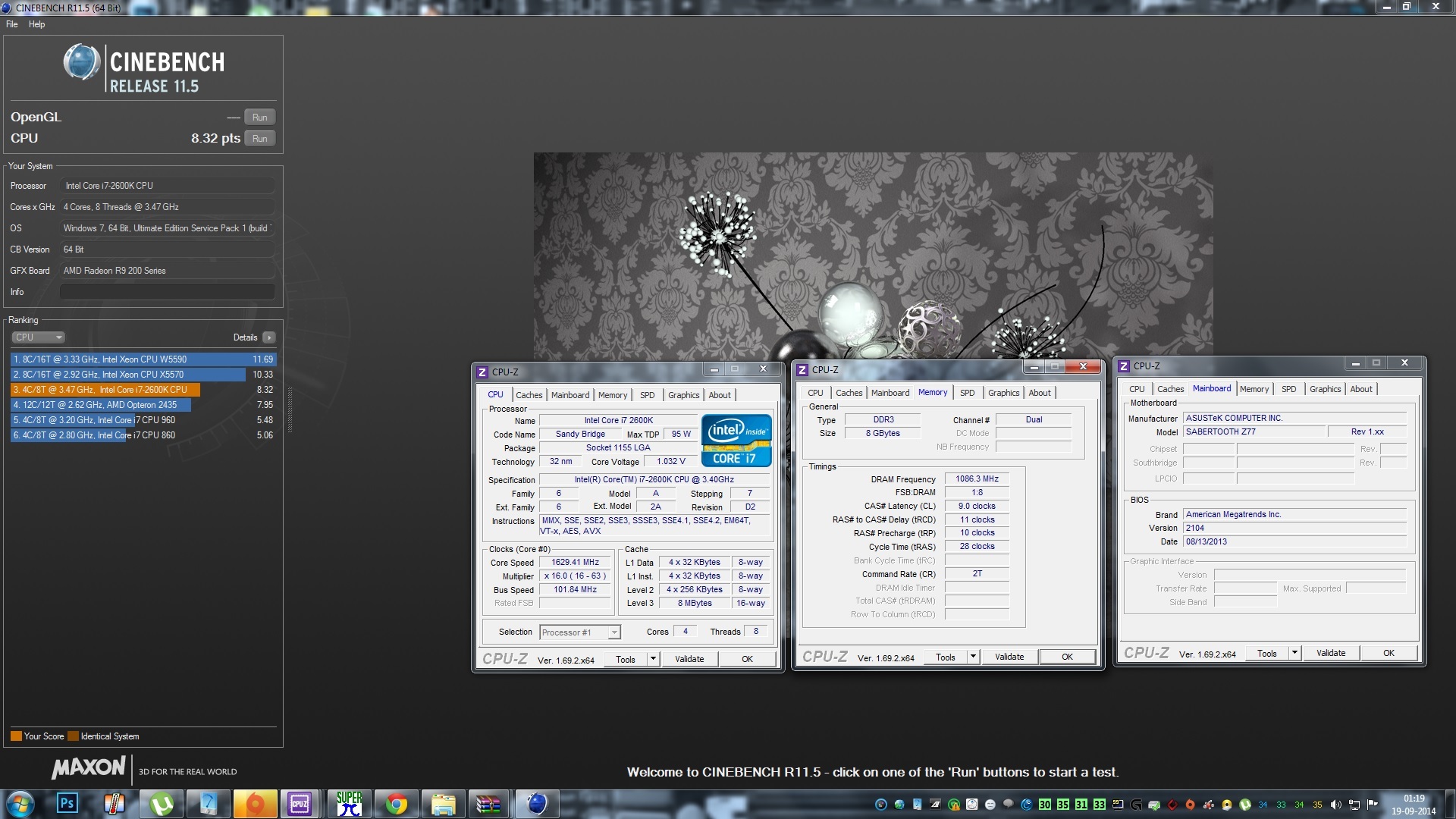Click the Identical System legend swatch
Screen dimensions: 1456x819
click(73, 736)
